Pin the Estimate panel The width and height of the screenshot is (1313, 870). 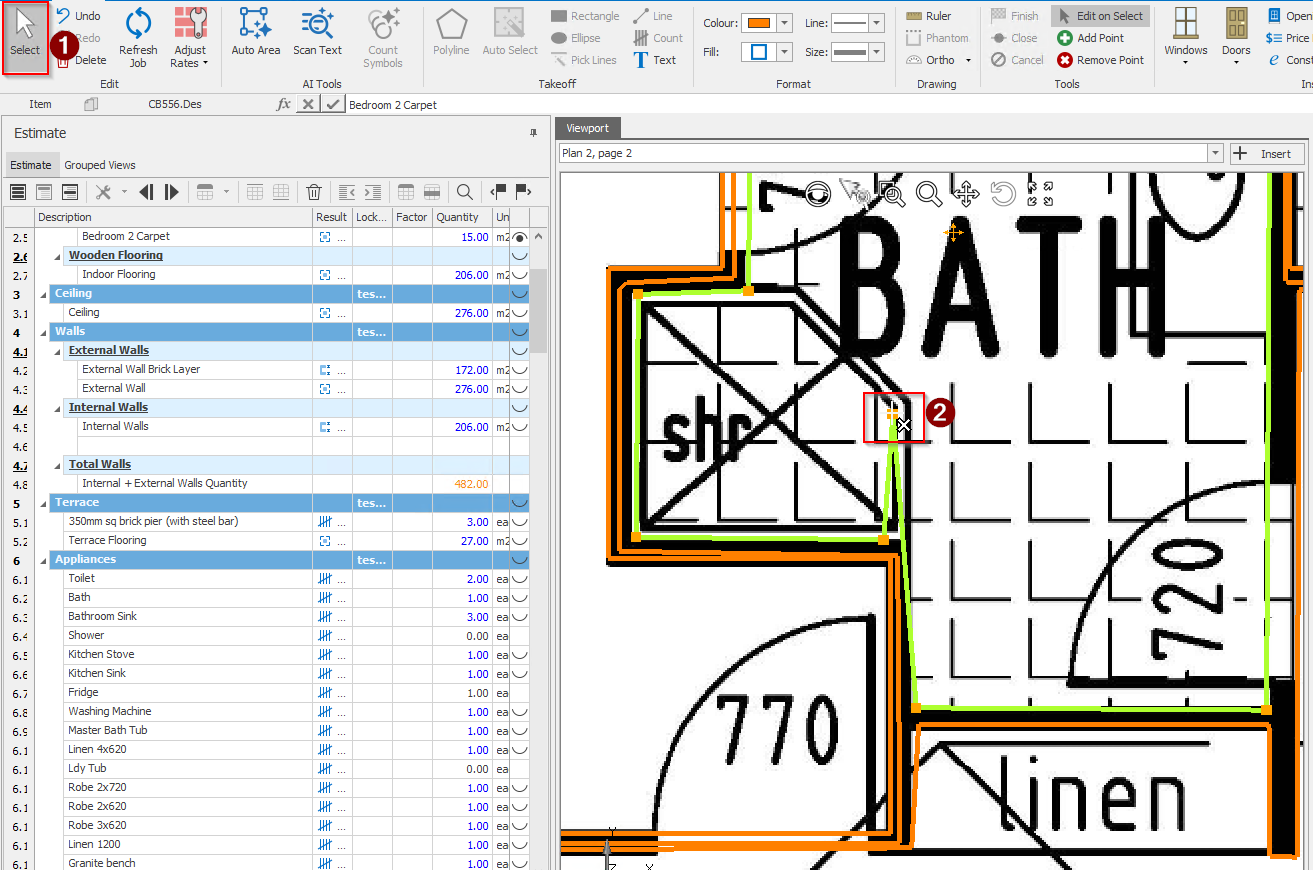533,133
